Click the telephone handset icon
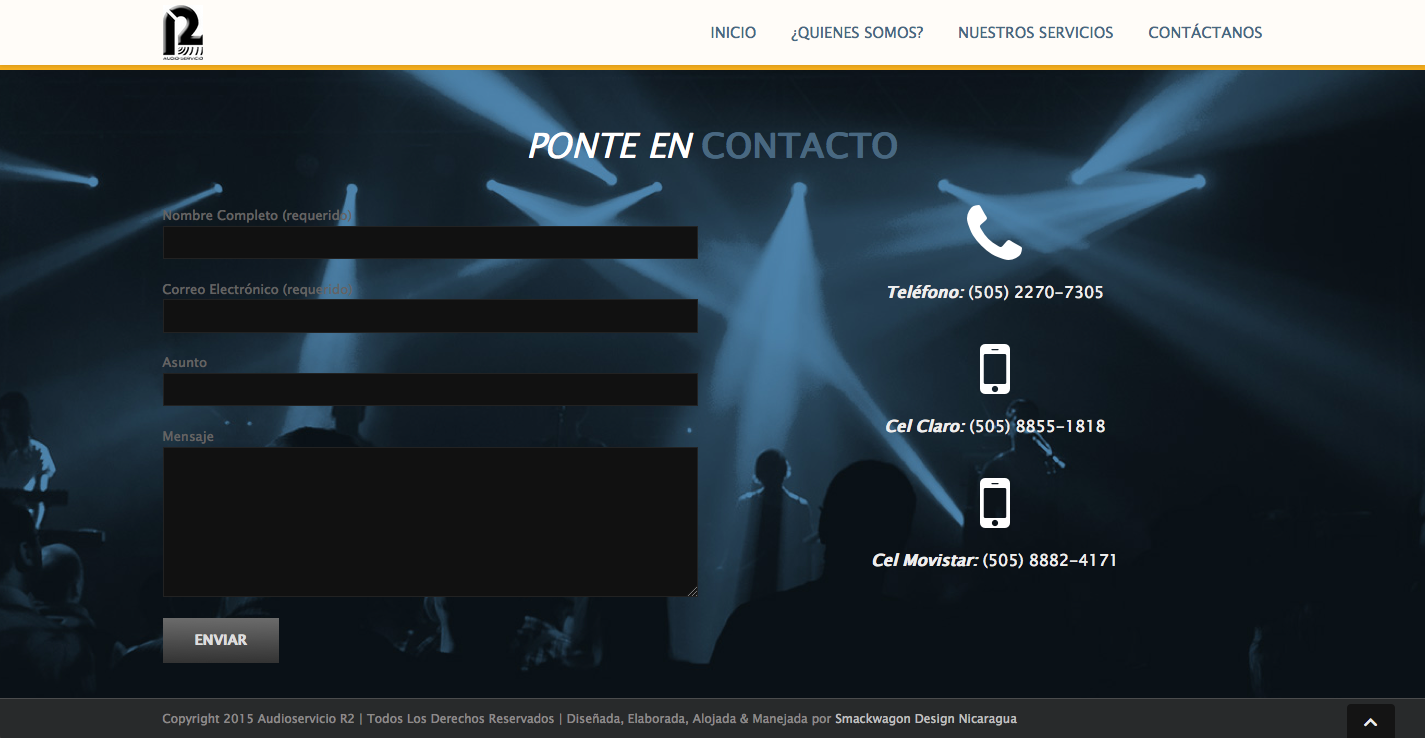The width and height of the screenshot is (1425, 738). click(x=994, y=232)
